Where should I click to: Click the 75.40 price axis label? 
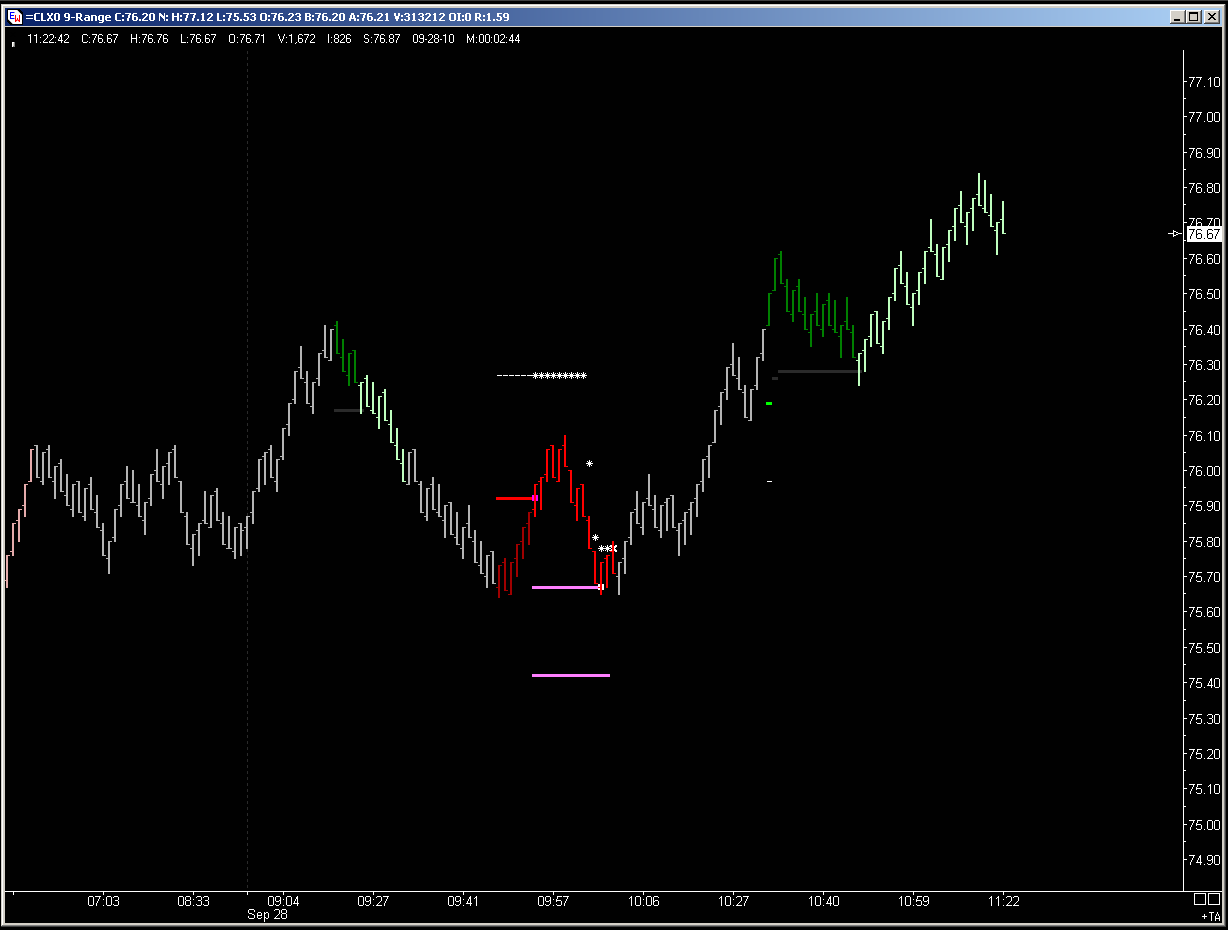click(x=1204, y=683)
